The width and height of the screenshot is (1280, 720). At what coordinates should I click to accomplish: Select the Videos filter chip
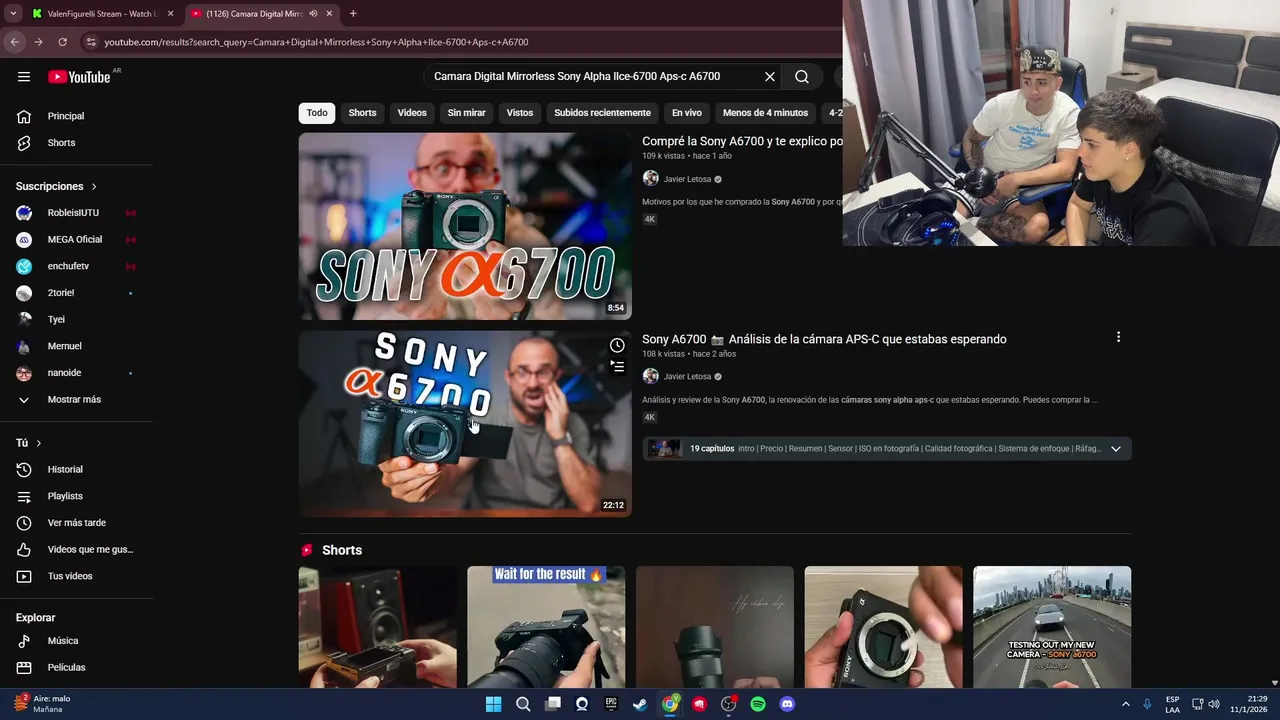[412, 113]
